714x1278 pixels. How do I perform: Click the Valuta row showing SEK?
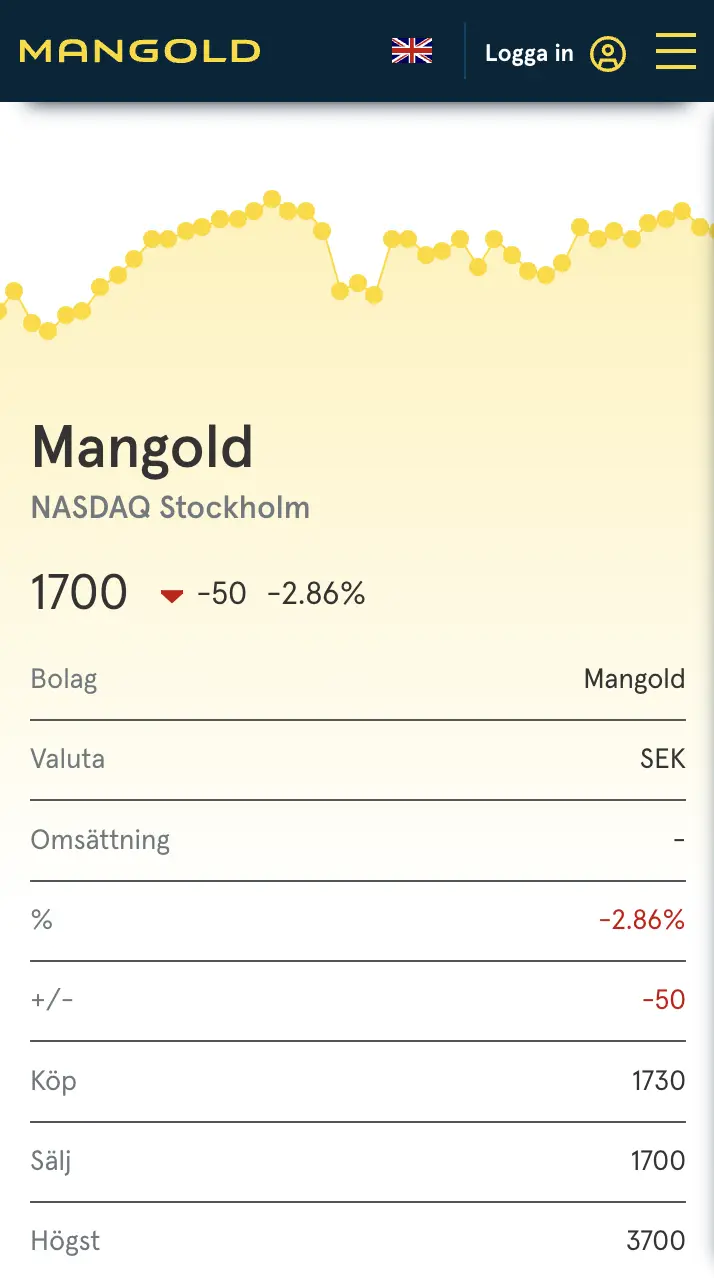tap(357, 759)
